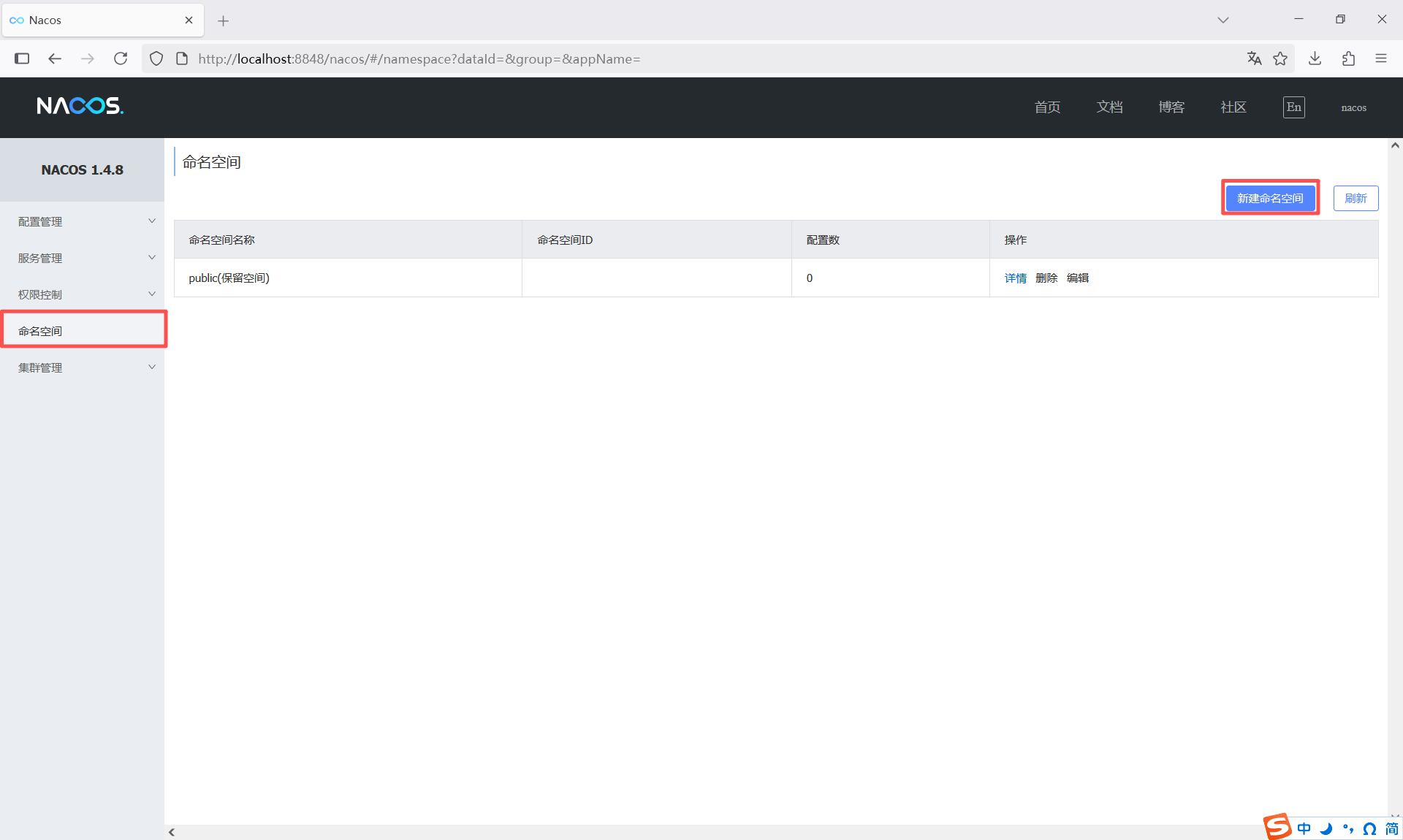Reload the page with the refresh icon

tap(121, 58)
